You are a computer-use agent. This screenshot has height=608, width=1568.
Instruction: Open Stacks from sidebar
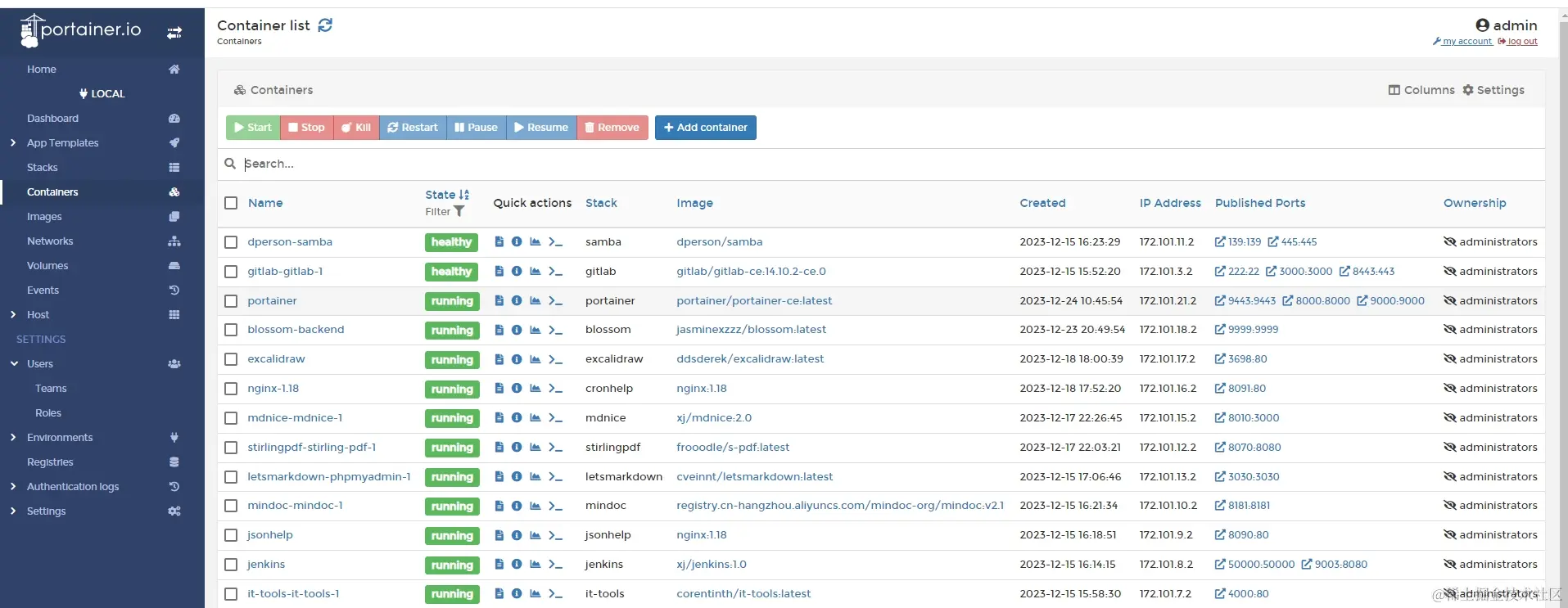[x=42, y=168]
